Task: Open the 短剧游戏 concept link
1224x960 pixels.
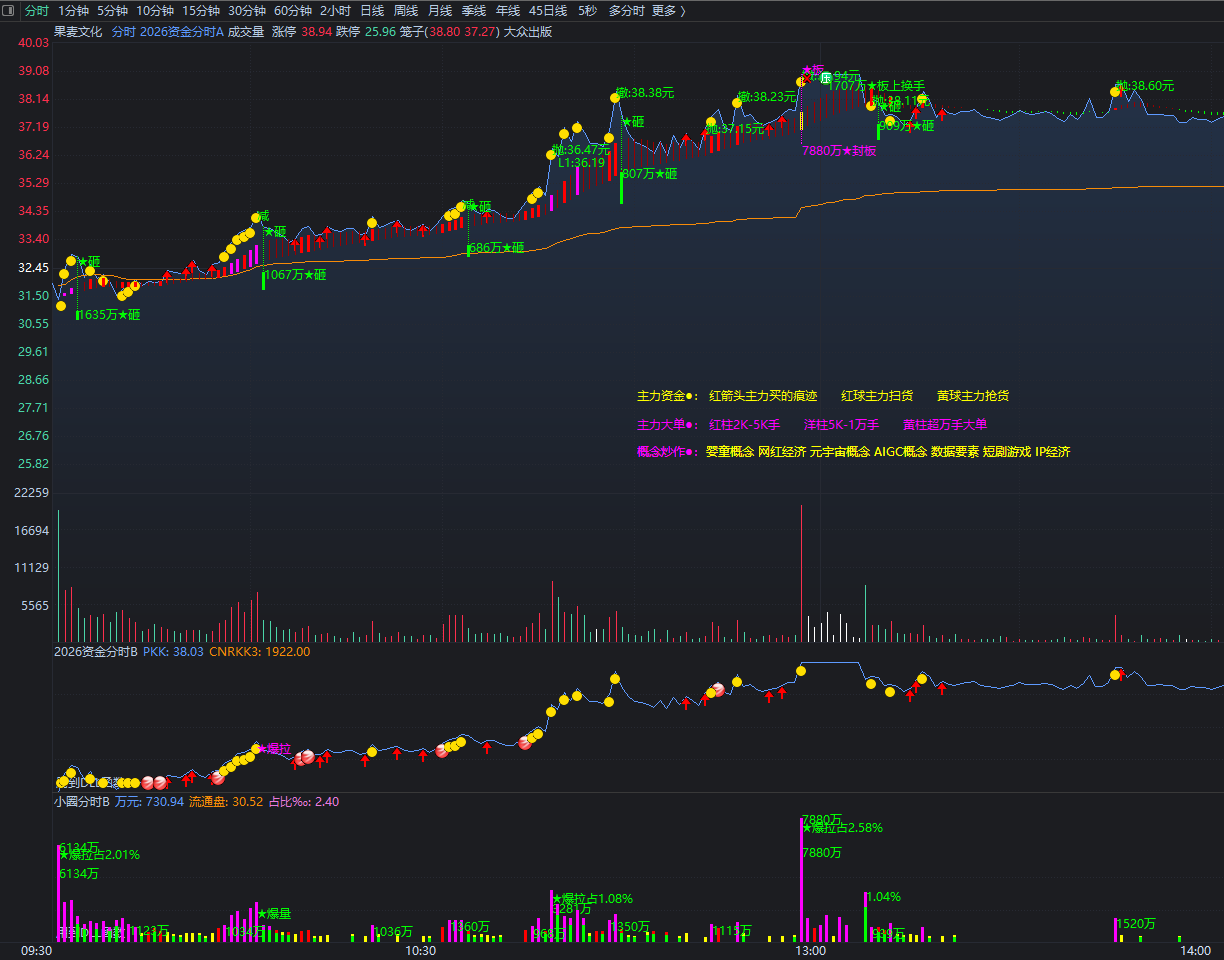Action: [1007, 452]
